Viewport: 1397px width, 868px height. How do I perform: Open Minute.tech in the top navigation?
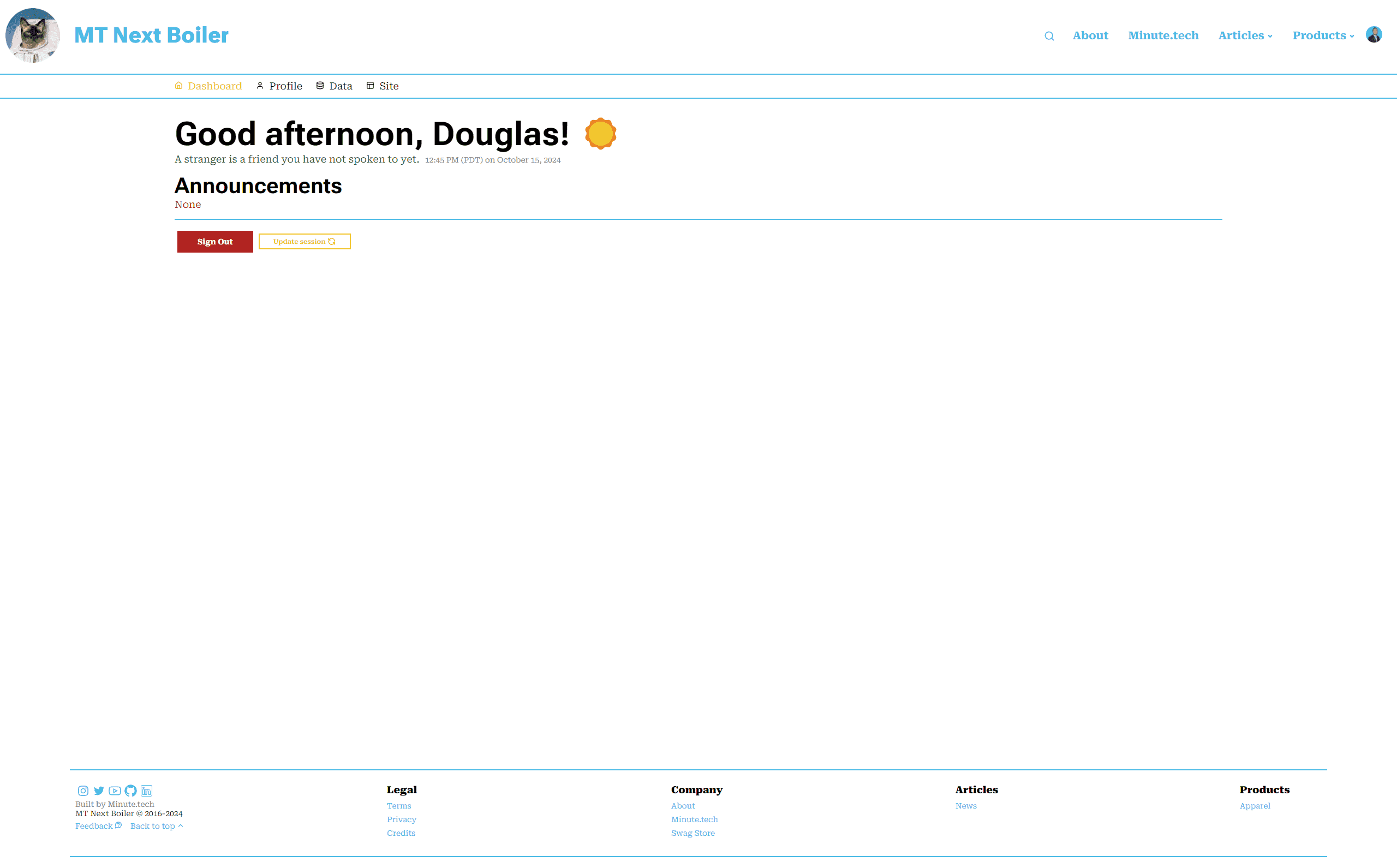pyautogui.click(x=1163, y=35)
